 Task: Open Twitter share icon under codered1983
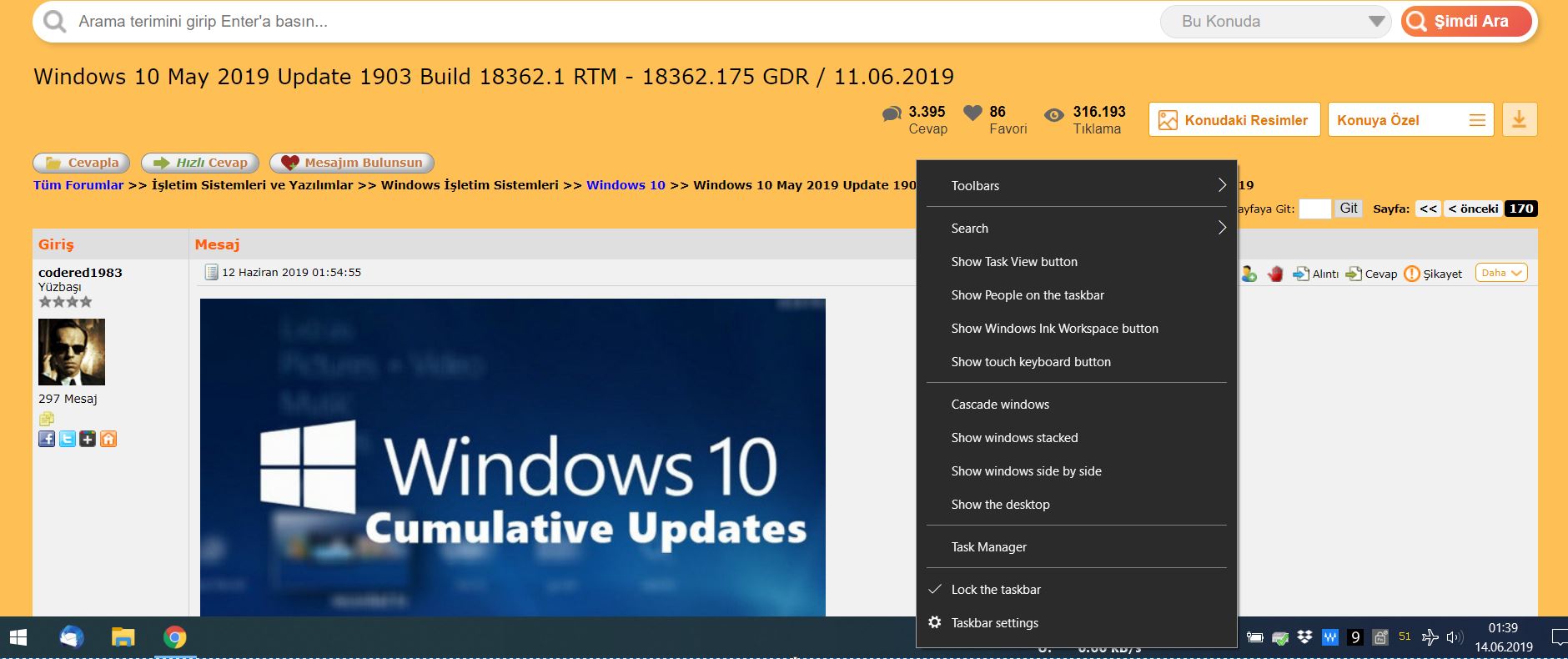click(x=68, y=439)
